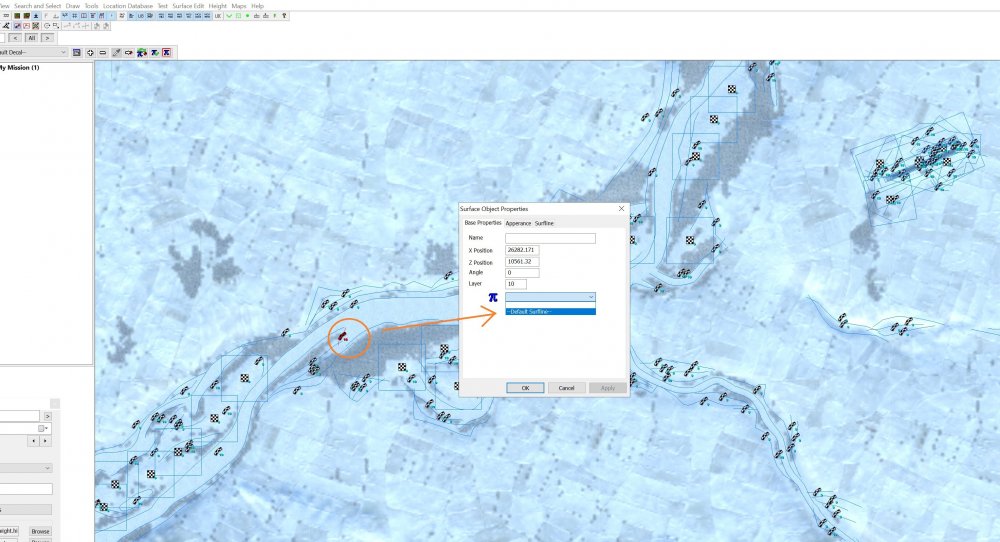Click the zoom in plus icon
Image resolution: width=1000 pixels, height=542 pixels.
[x=90, y=52]
